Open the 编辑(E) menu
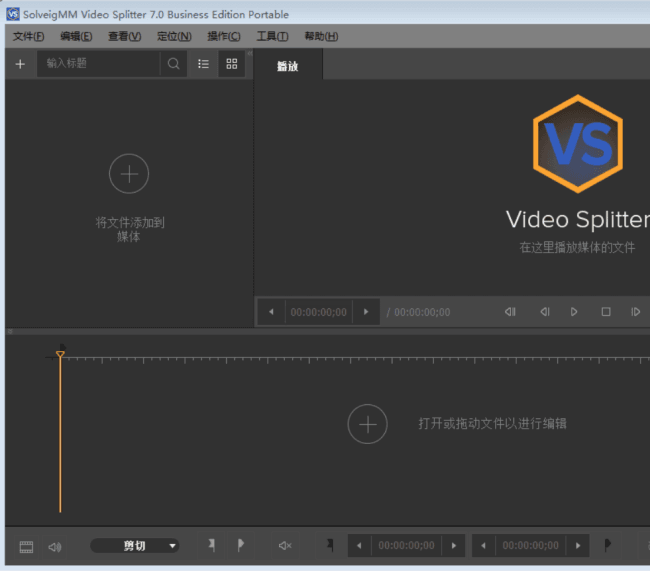The image size is (650, 571). [76, 36]
